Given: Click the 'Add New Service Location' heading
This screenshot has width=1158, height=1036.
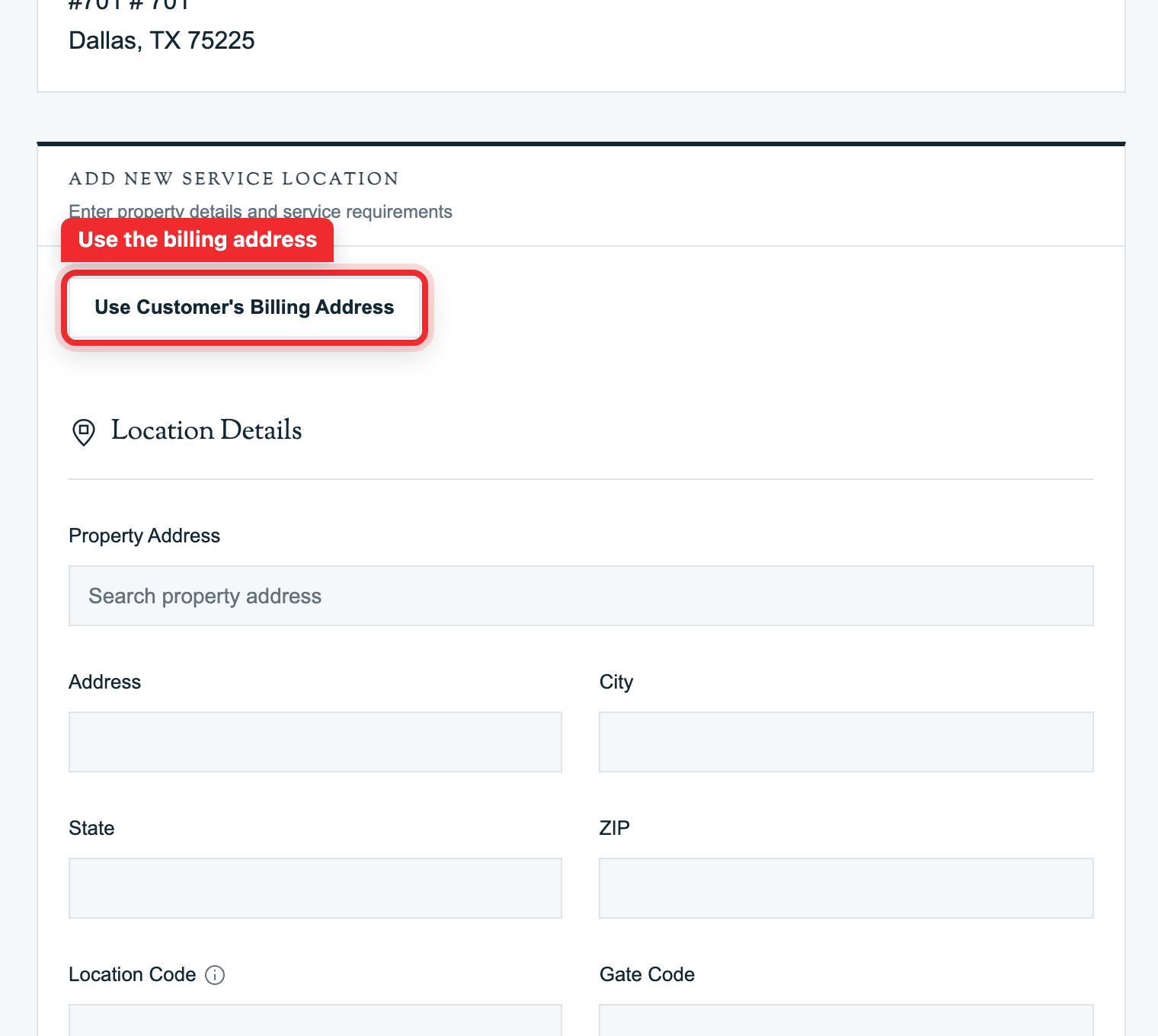Looking at the screenshot, I should click(234, 178).
